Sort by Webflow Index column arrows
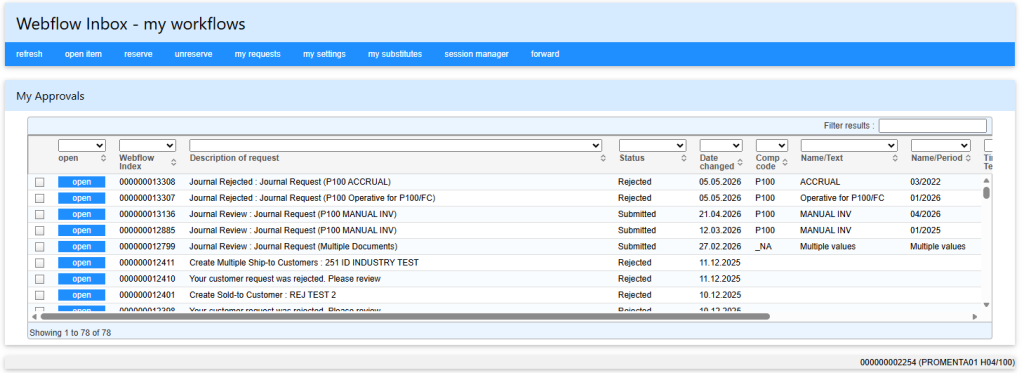 coord(173,162)
